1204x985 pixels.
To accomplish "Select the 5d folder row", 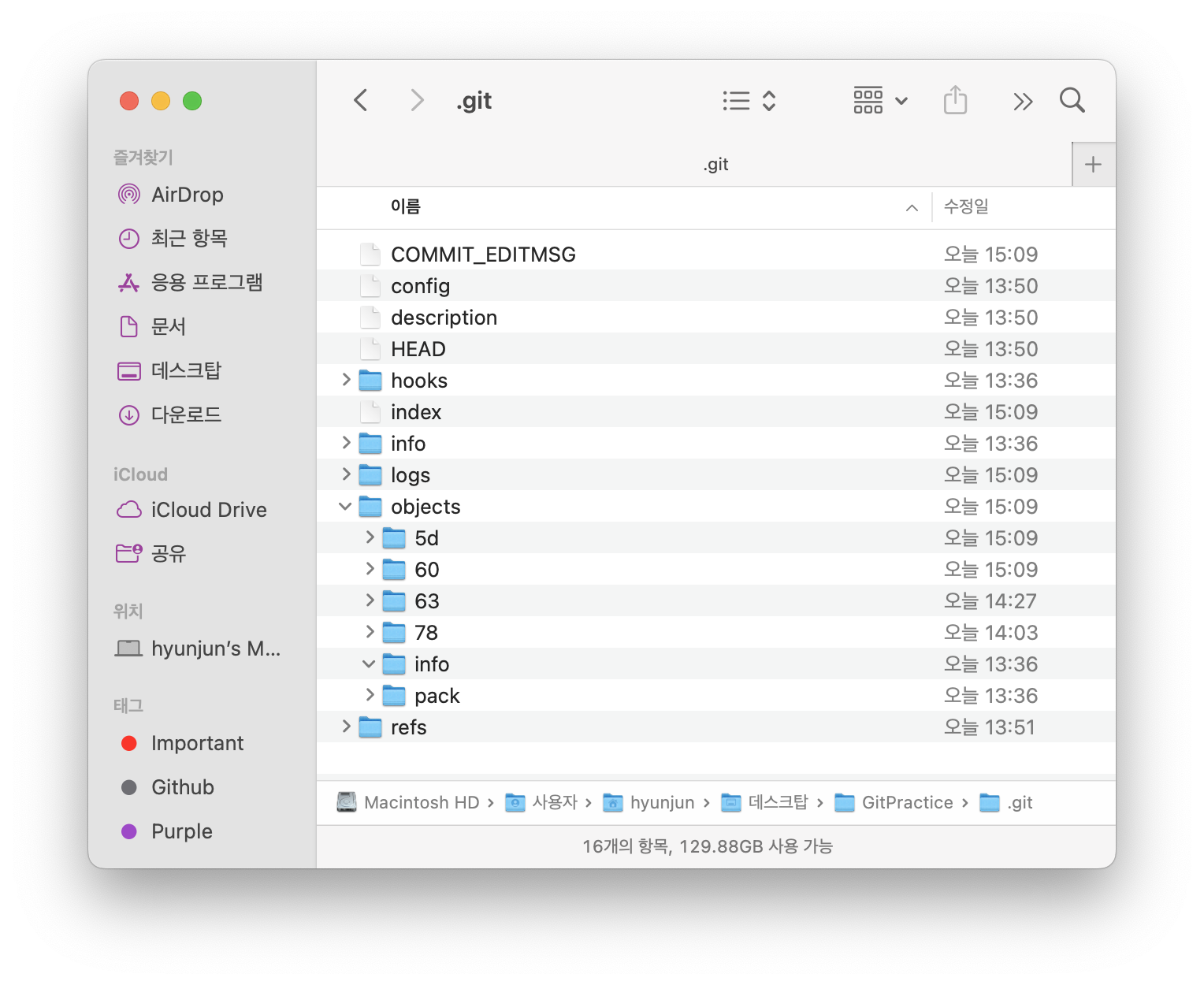I will tap(715, 537).
